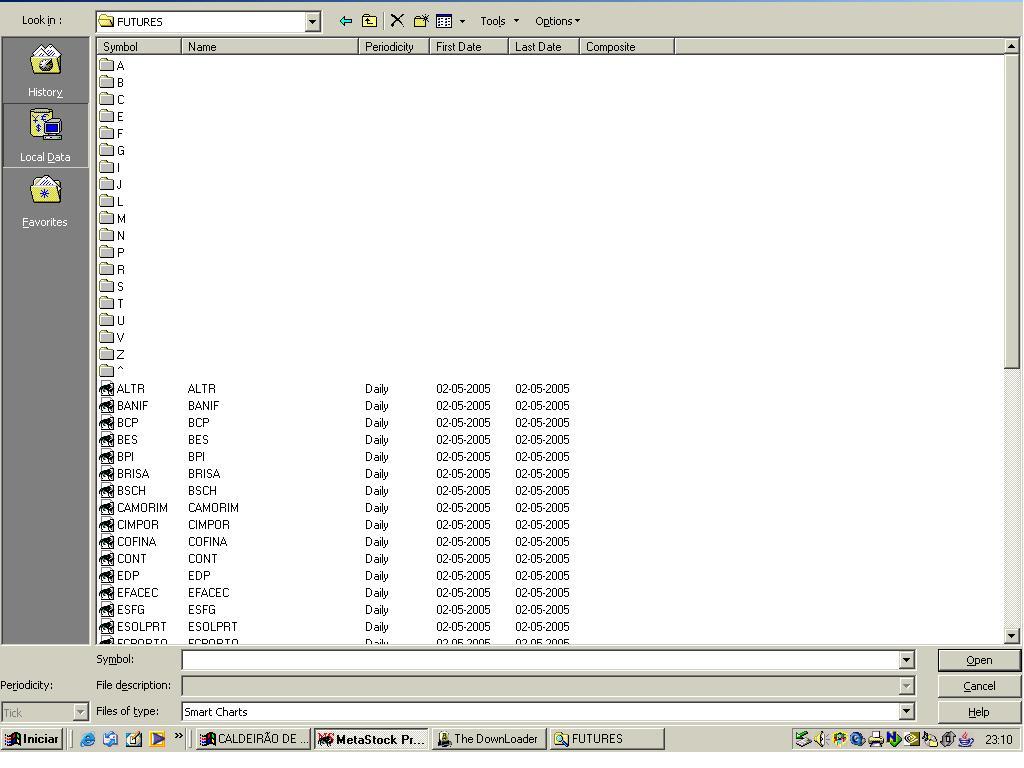The image size is (1024, 768).
Task: Click the media player quick launch icon
Action: pyautogui.click(x=157, y=739)
